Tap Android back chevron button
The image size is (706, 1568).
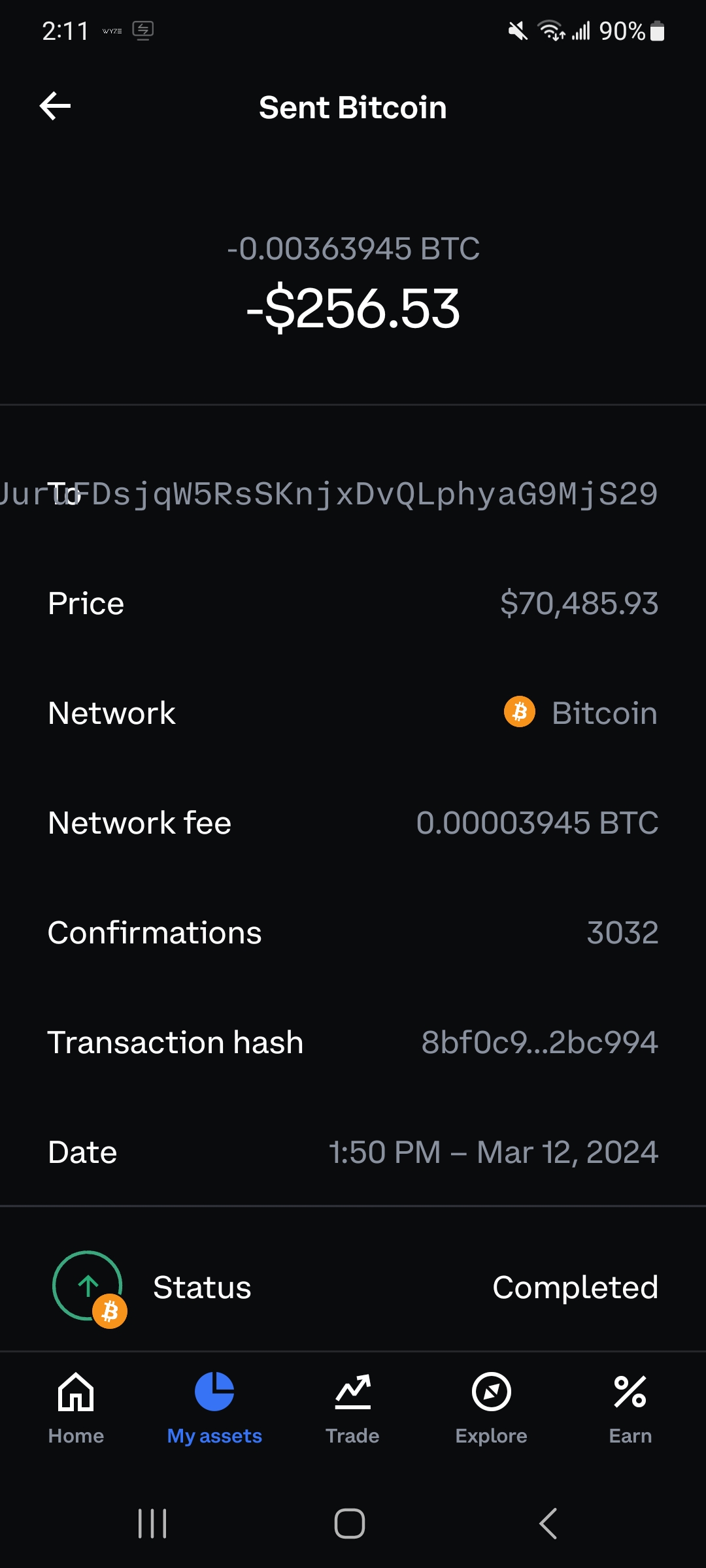click(548, 1524)
